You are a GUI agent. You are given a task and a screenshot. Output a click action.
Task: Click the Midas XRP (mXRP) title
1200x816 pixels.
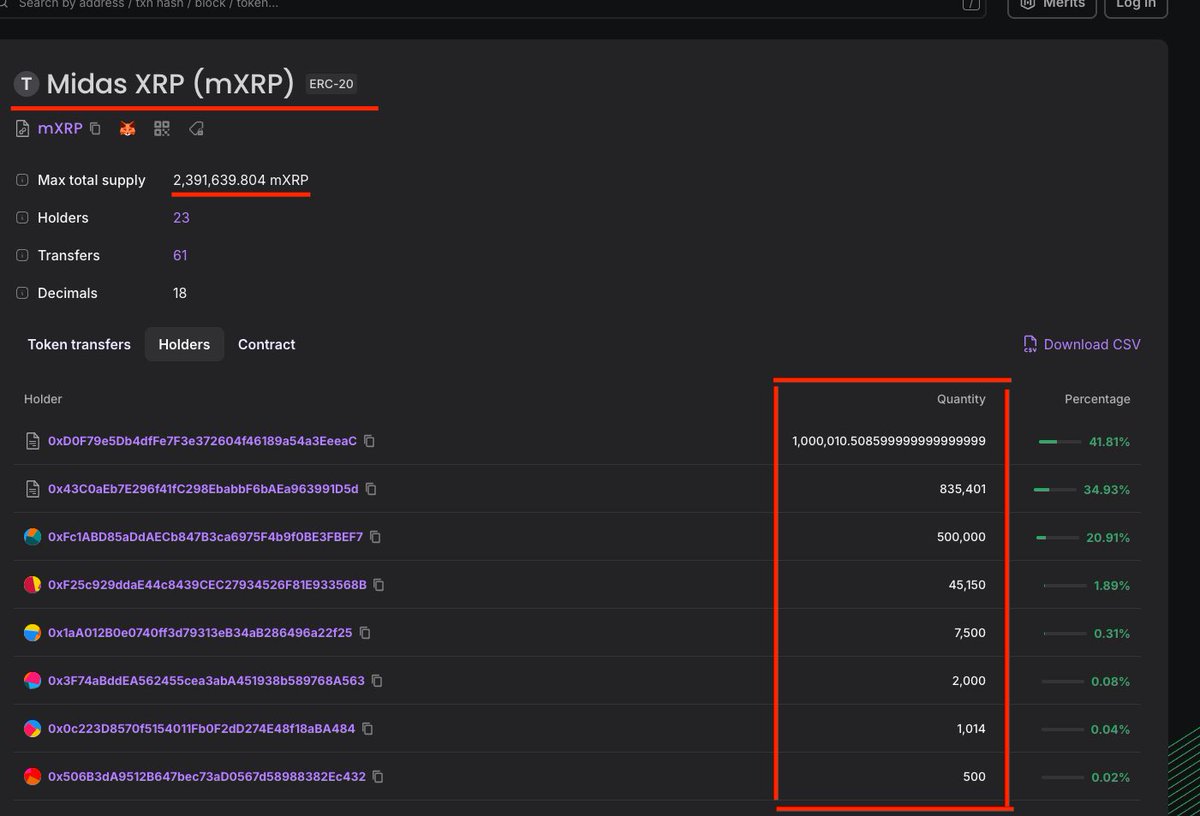click(x=170, y=84)
